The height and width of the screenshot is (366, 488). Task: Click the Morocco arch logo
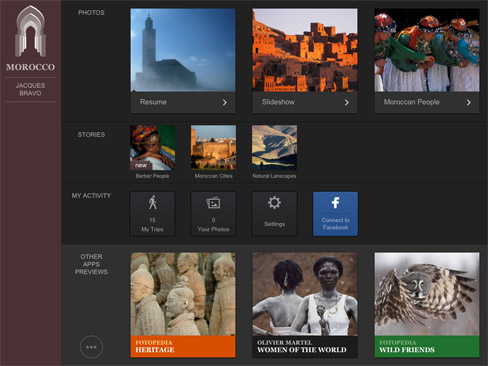click(30, 31)
